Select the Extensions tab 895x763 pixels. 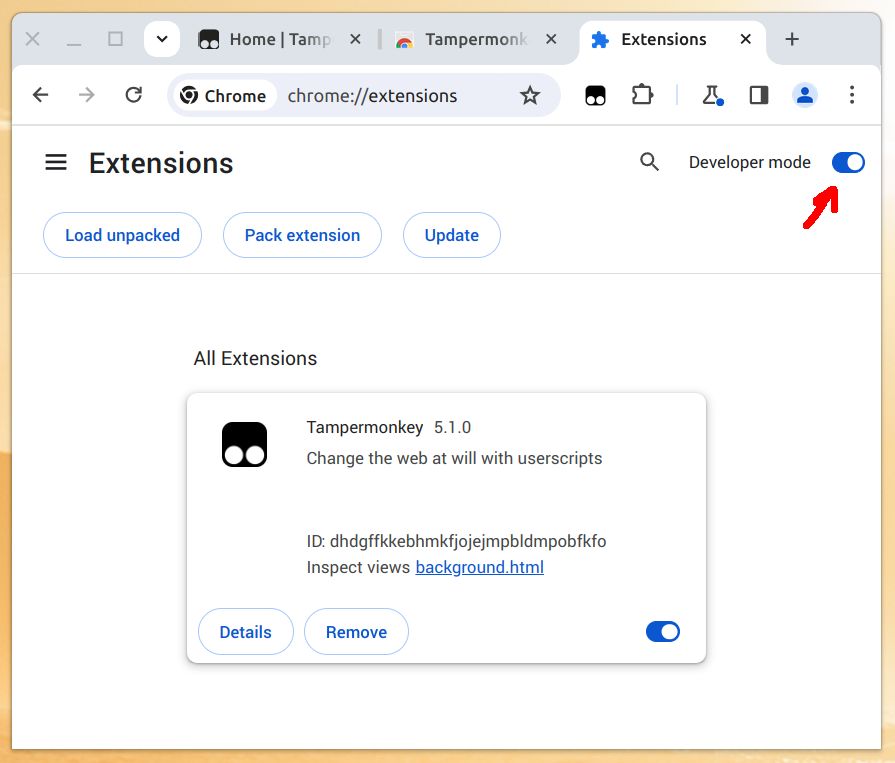[672, 39]
